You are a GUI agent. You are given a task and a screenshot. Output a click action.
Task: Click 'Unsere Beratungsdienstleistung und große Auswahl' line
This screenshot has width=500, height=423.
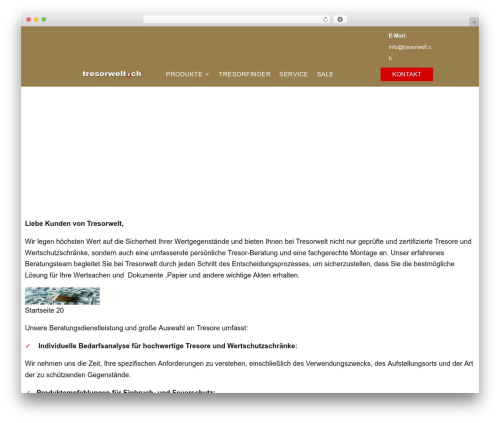136,328
